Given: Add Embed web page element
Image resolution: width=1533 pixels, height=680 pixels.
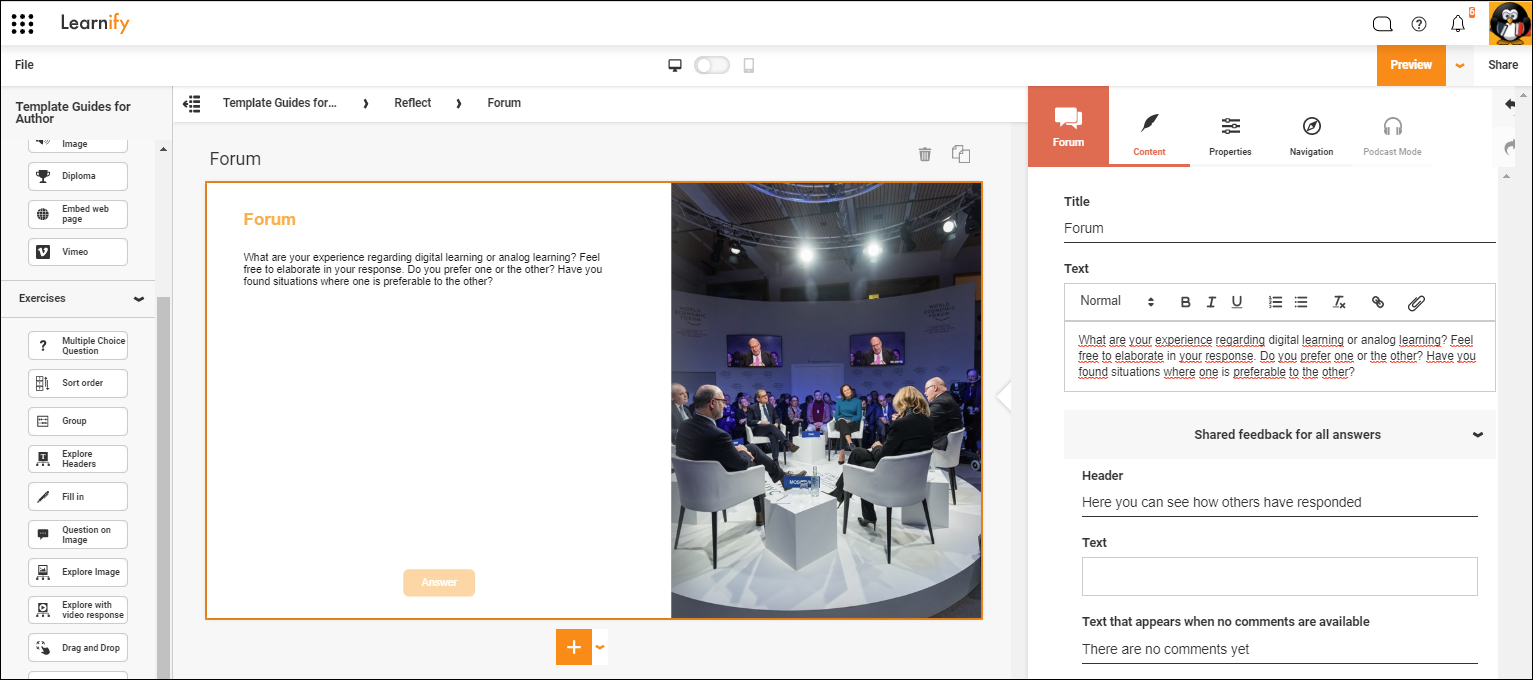Looking at the screenshot, I should pyautogui.click(x=78, y=214).
